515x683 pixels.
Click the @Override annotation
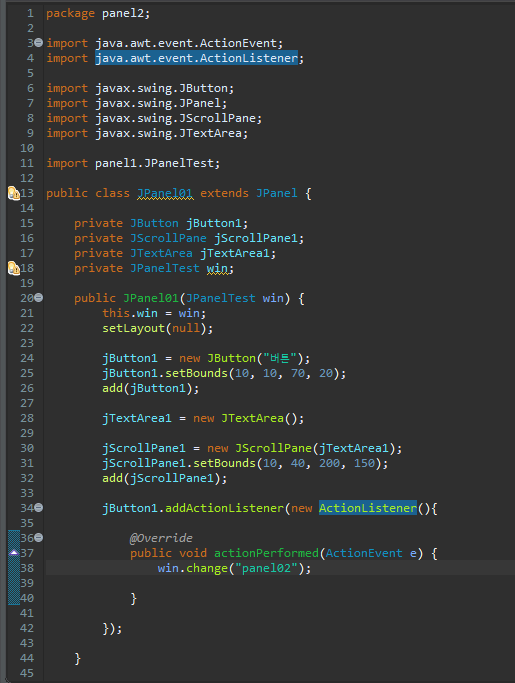161,538
